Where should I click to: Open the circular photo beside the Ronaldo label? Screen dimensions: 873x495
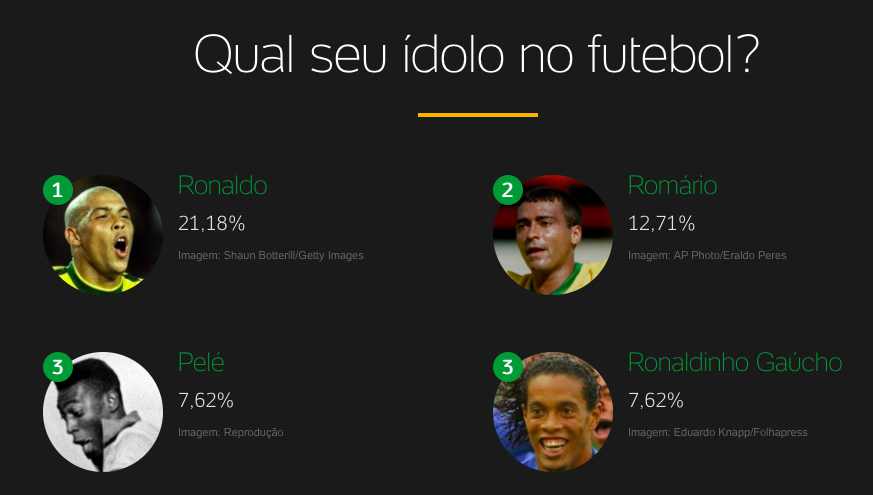103,235
